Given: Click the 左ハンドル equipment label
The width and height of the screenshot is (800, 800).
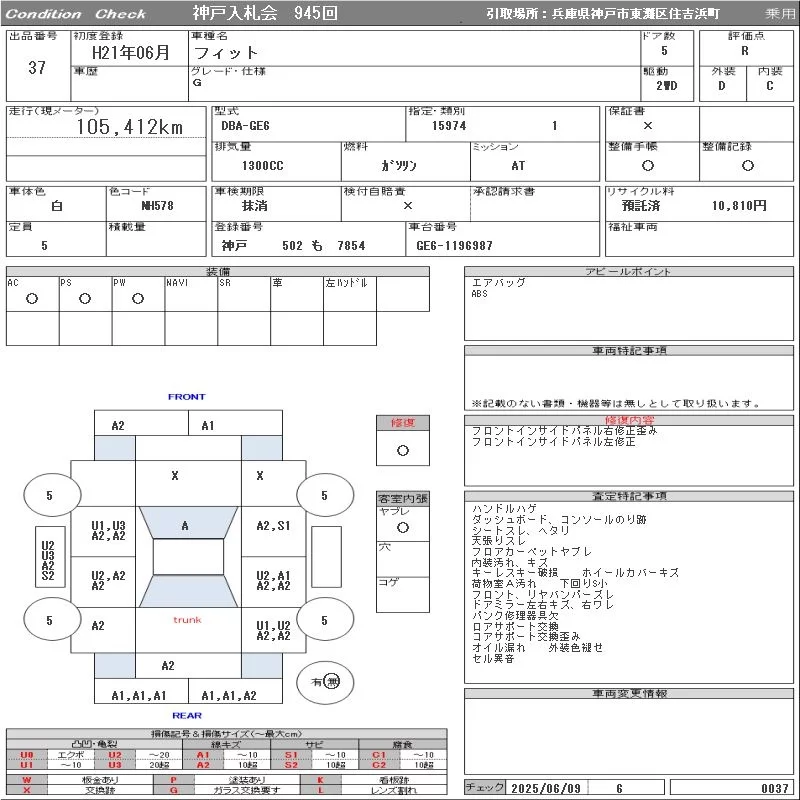Looking at the screenshot, I should [x=346, y=283].
